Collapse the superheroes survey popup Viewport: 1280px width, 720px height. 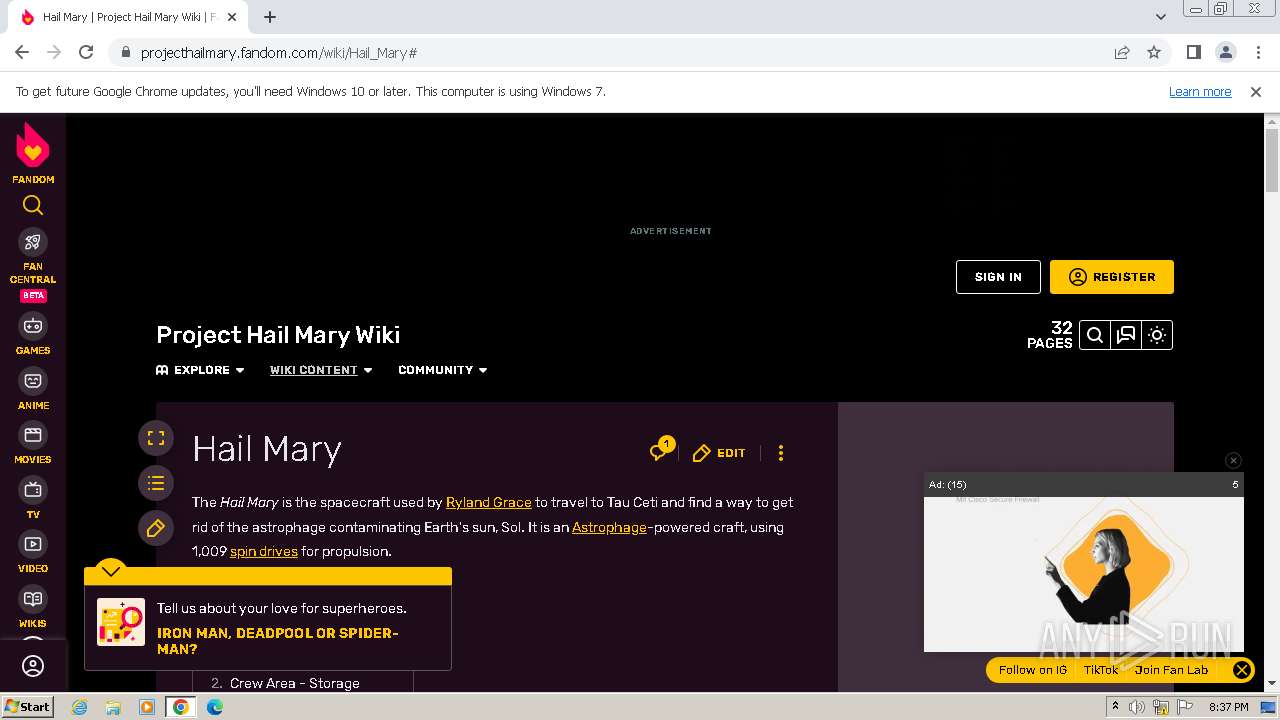pyautogui.click(x=111, y=570)
